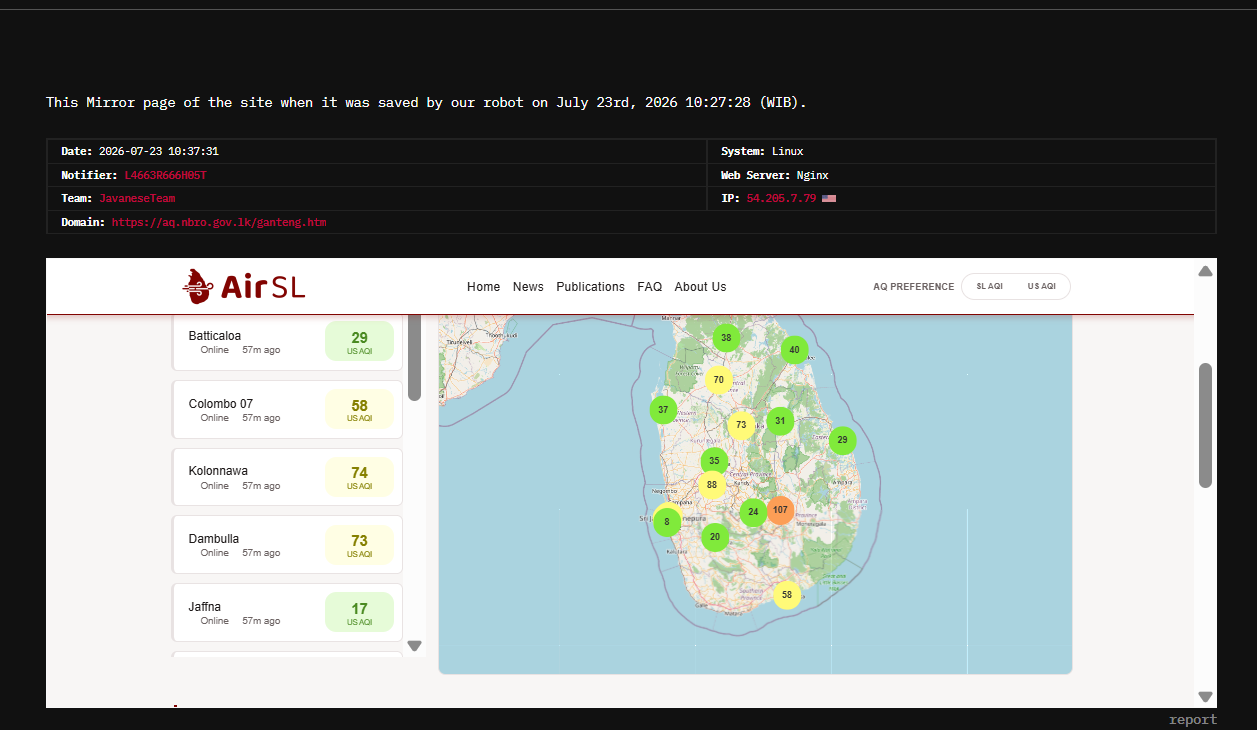
Task: Click the 58 US AQI badge for Colombo 07
Action: pyautogui.click(x=359, y=410)
